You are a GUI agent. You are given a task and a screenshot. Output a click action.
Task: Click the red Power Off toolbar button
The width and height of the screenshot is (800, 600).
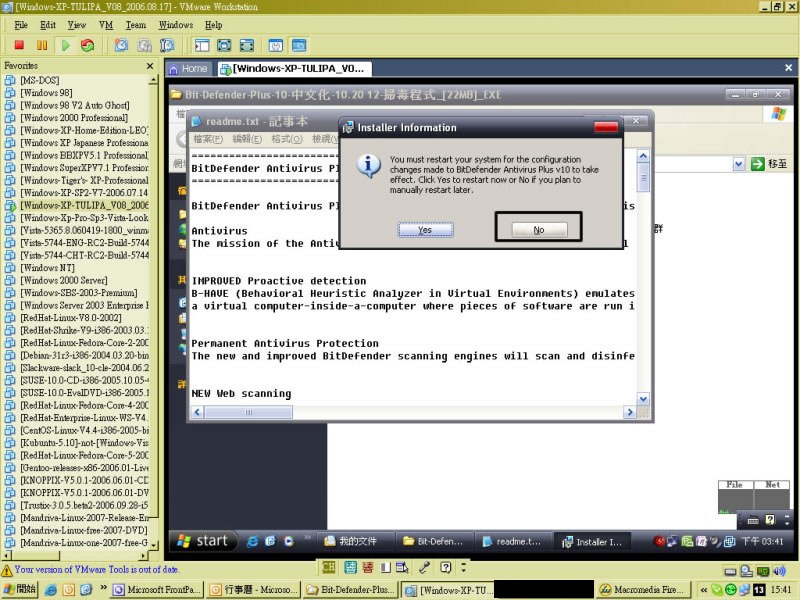[x=19, y=45]
